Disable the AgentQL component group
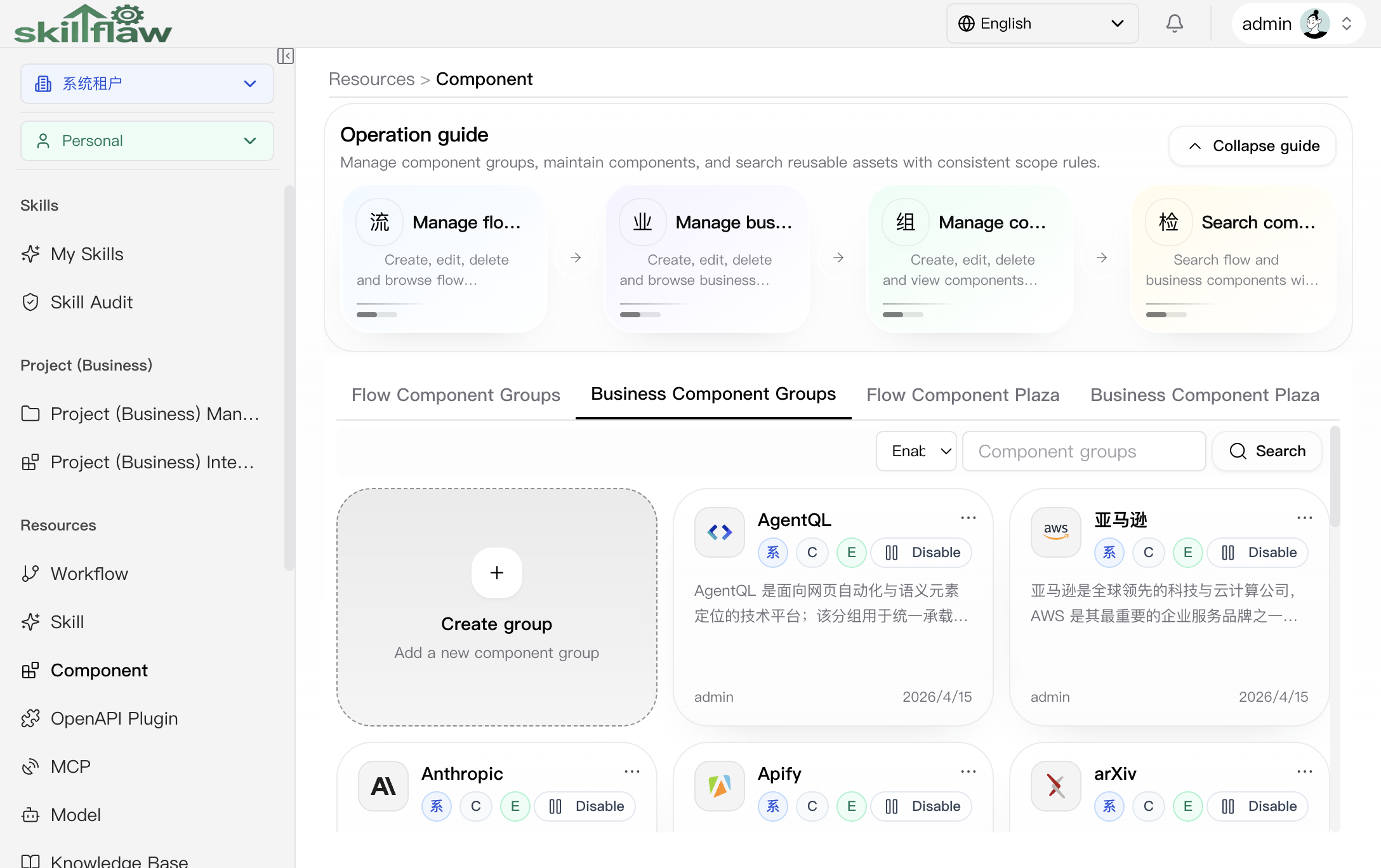1381x868 pixels. (x=922, y=553)
